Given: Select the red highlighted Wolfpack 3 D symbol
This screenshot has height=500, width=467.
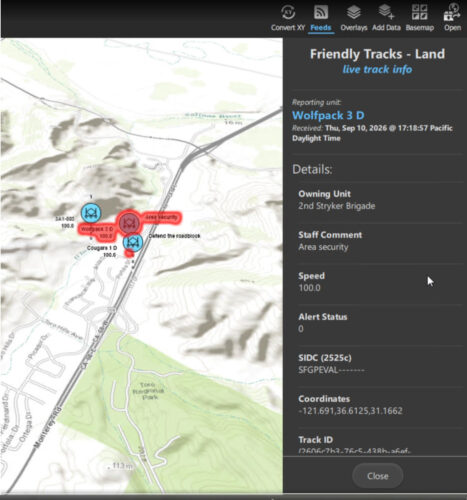Looking at the screenshot, I should [129, 222].
